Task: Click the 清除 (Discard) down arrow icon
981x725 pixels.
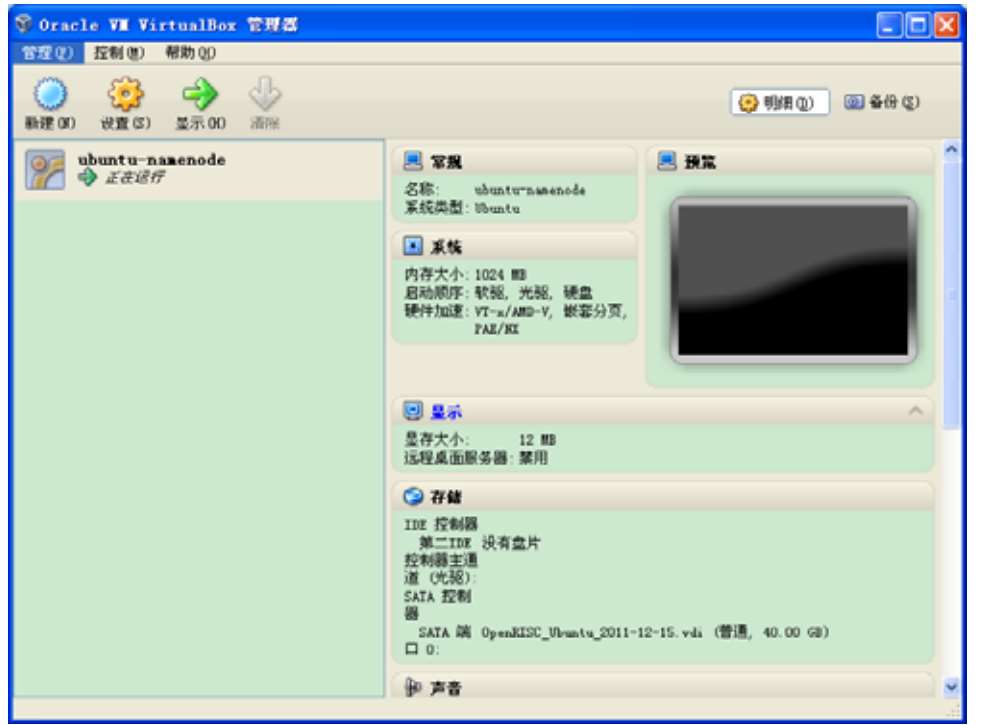Action: click(265, 95)
